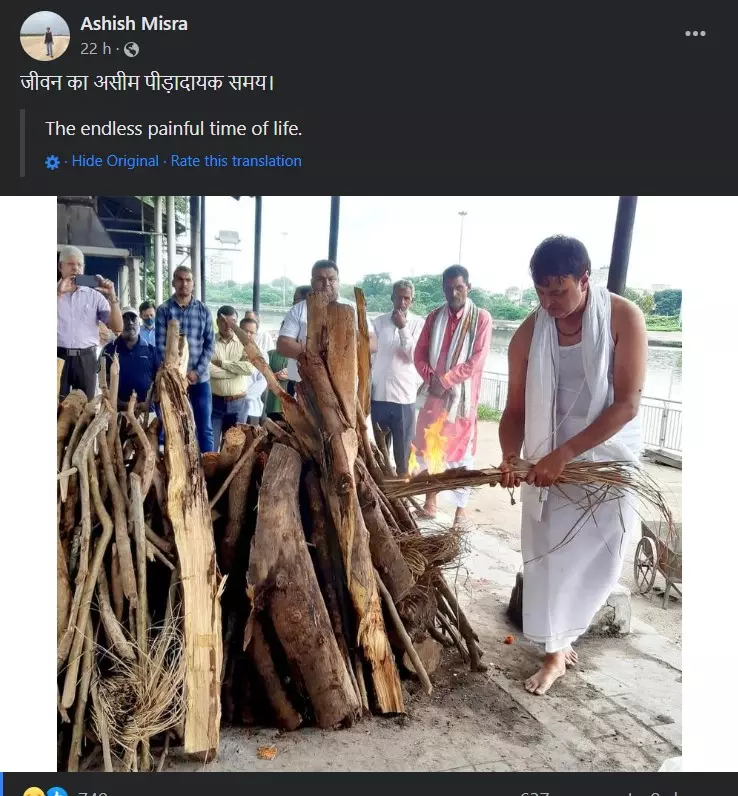This screenshot has width=738, height=796.
Task: Click the man in white holding burning grass
Action: pyautogui.click(x=571, y=457)
